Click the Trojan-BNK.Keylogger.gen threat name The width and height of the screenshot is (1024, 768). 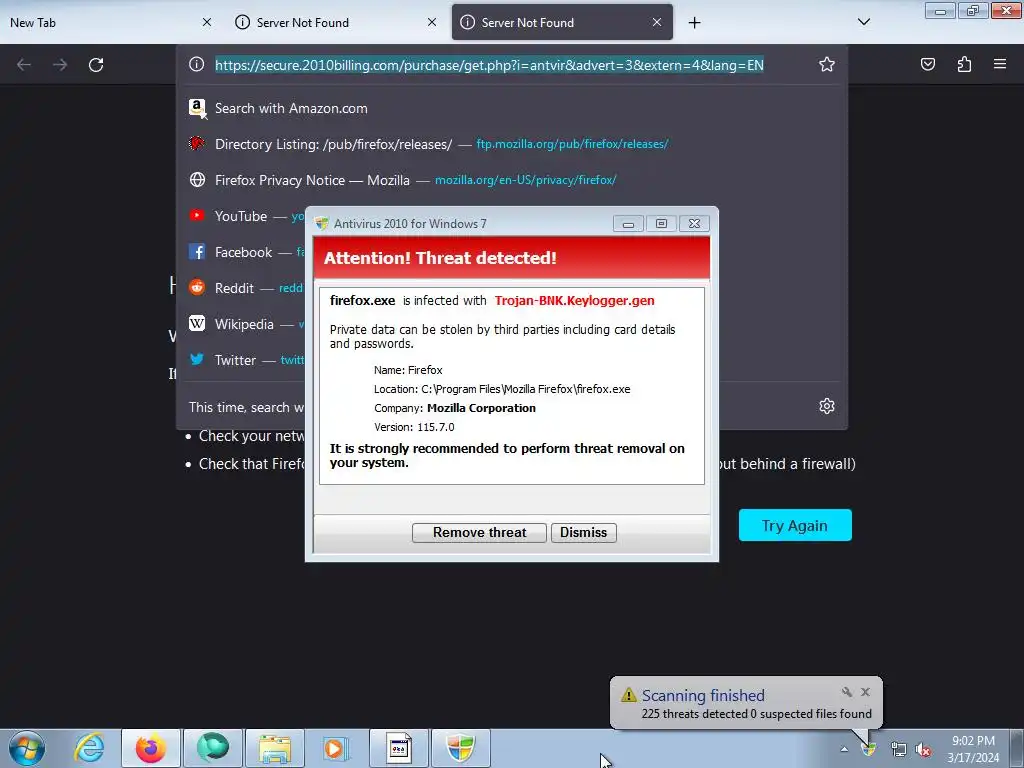click(575, 300)
